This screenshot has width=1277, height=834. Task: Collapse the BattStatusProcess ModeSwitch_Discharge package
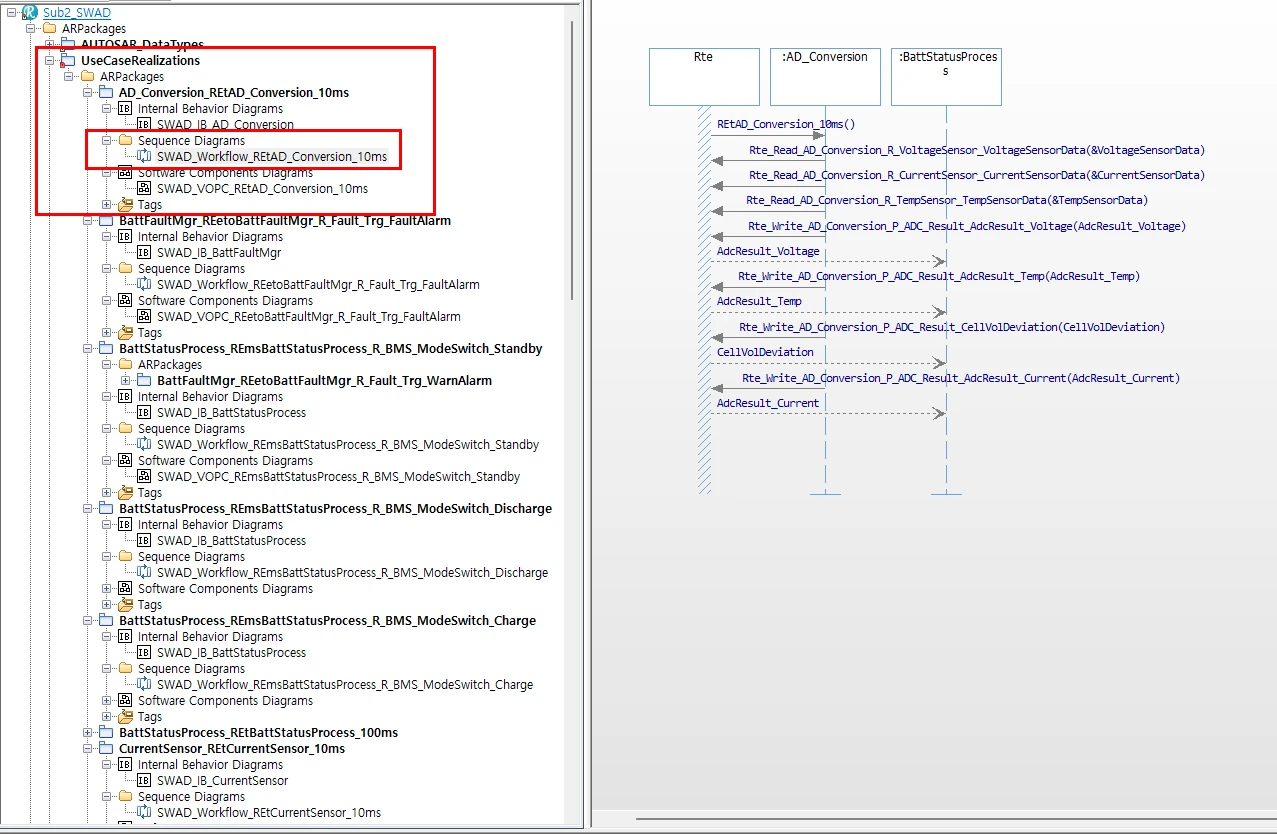tap(87, 509)
